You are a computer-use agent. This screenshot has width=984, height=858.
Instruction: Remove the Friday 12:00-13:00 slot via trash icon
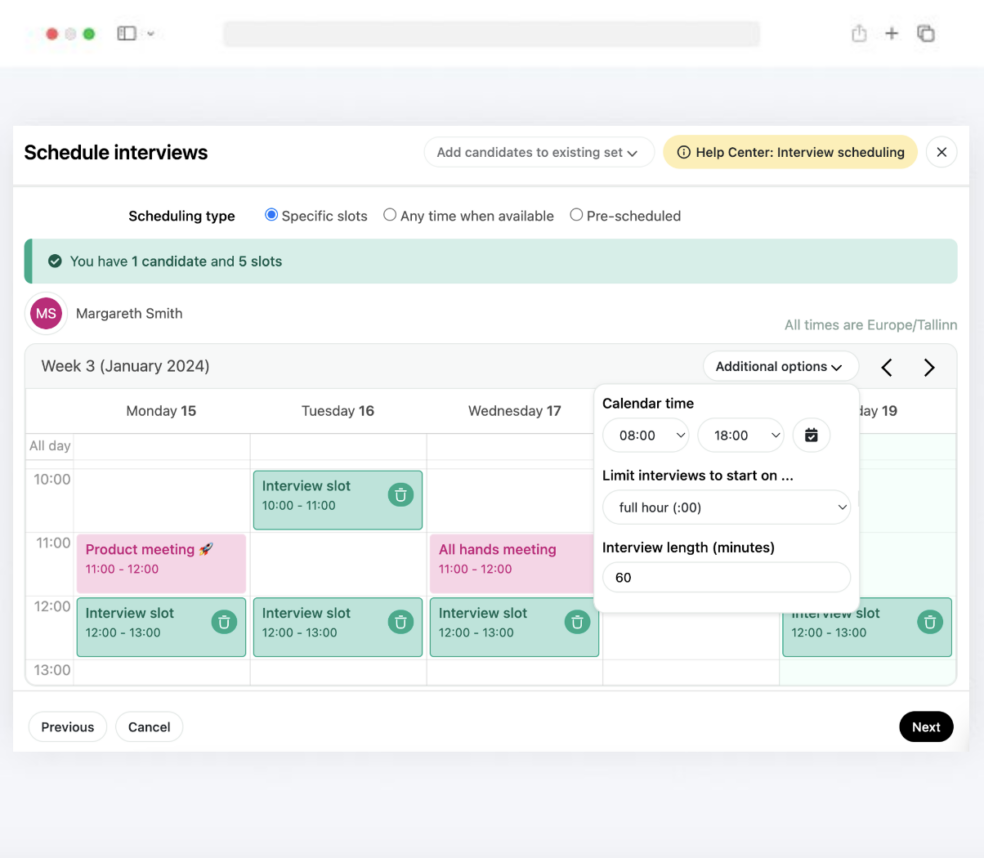(929, 622)
